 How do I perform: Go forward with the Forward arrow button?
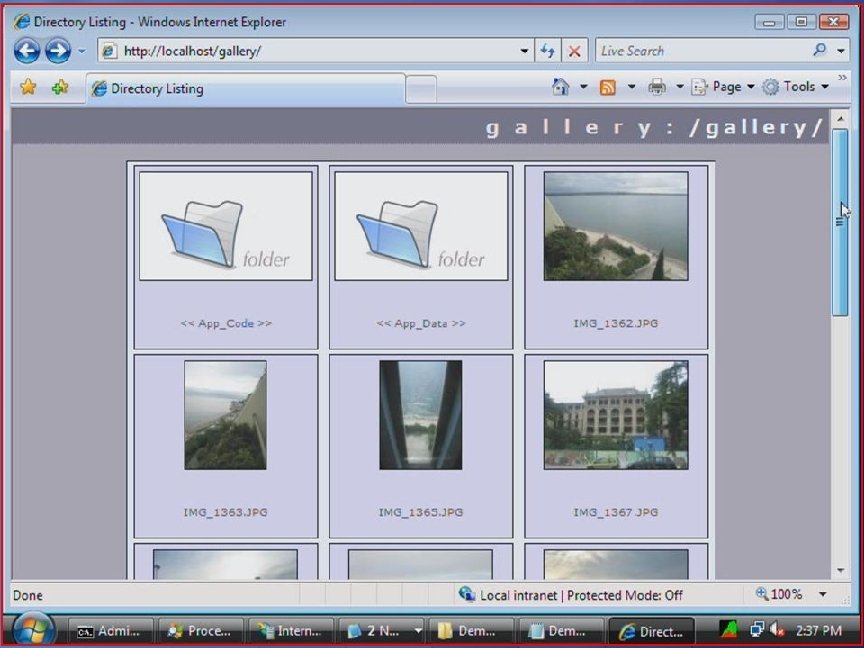(58, 51)
